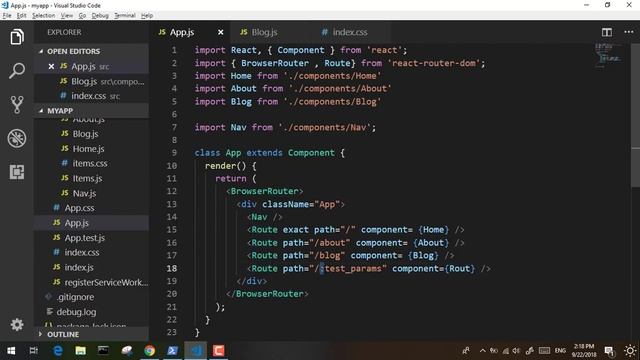This screenshot has height=360, width=640.
Task: Open Blog.js in the MYAPP tree
Action: coord(91,134)
